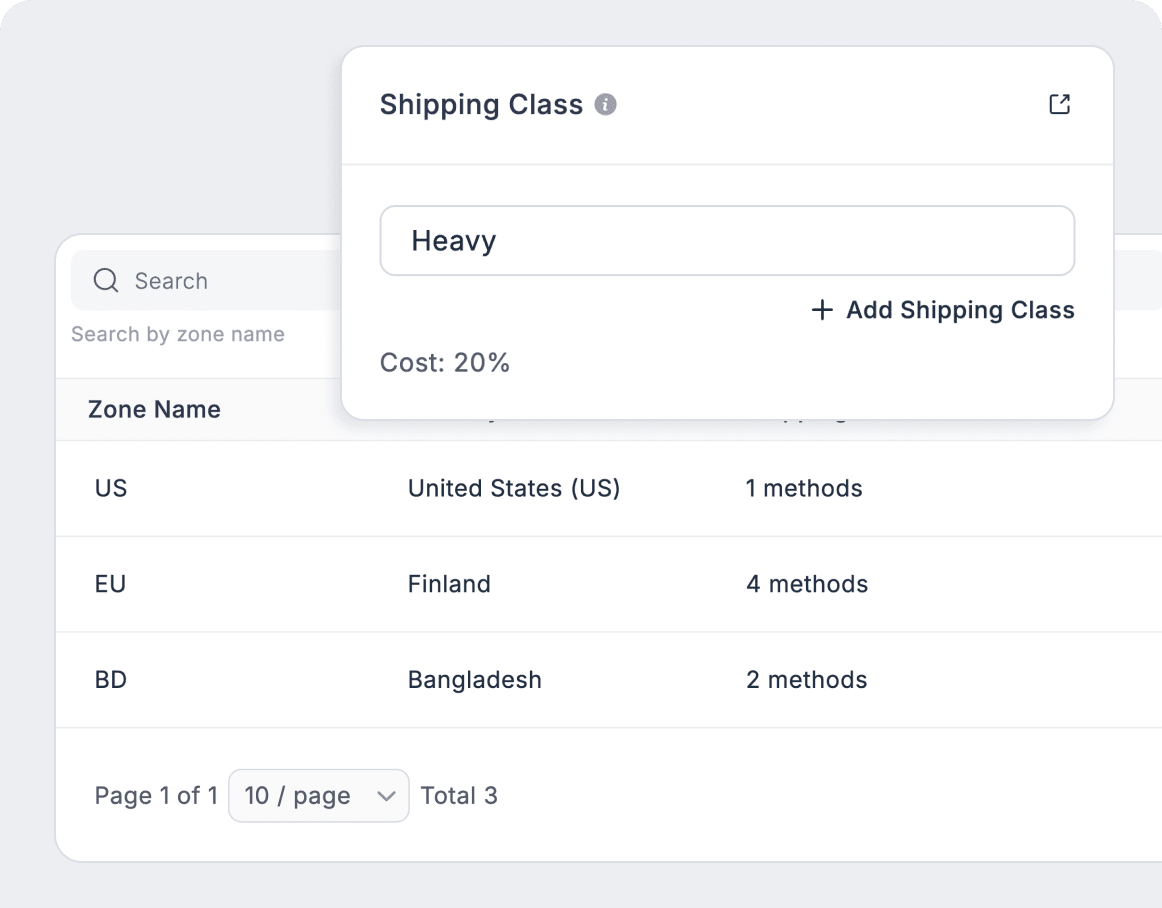Click the dropdown arrow beside 10 / page
The height and width of the screenshot is (908, 1162).
(x=388, y=795)
